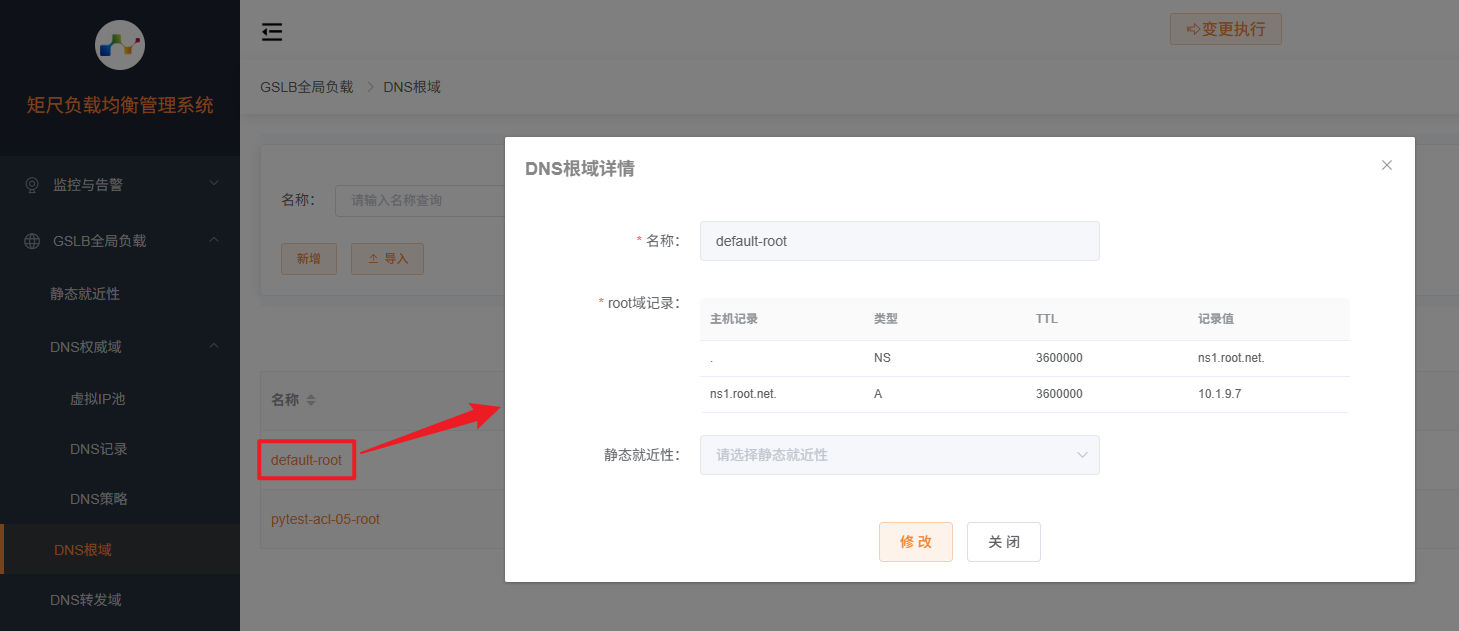Click the NS type cell
The image size is (1459, 631).
(882, 358)
